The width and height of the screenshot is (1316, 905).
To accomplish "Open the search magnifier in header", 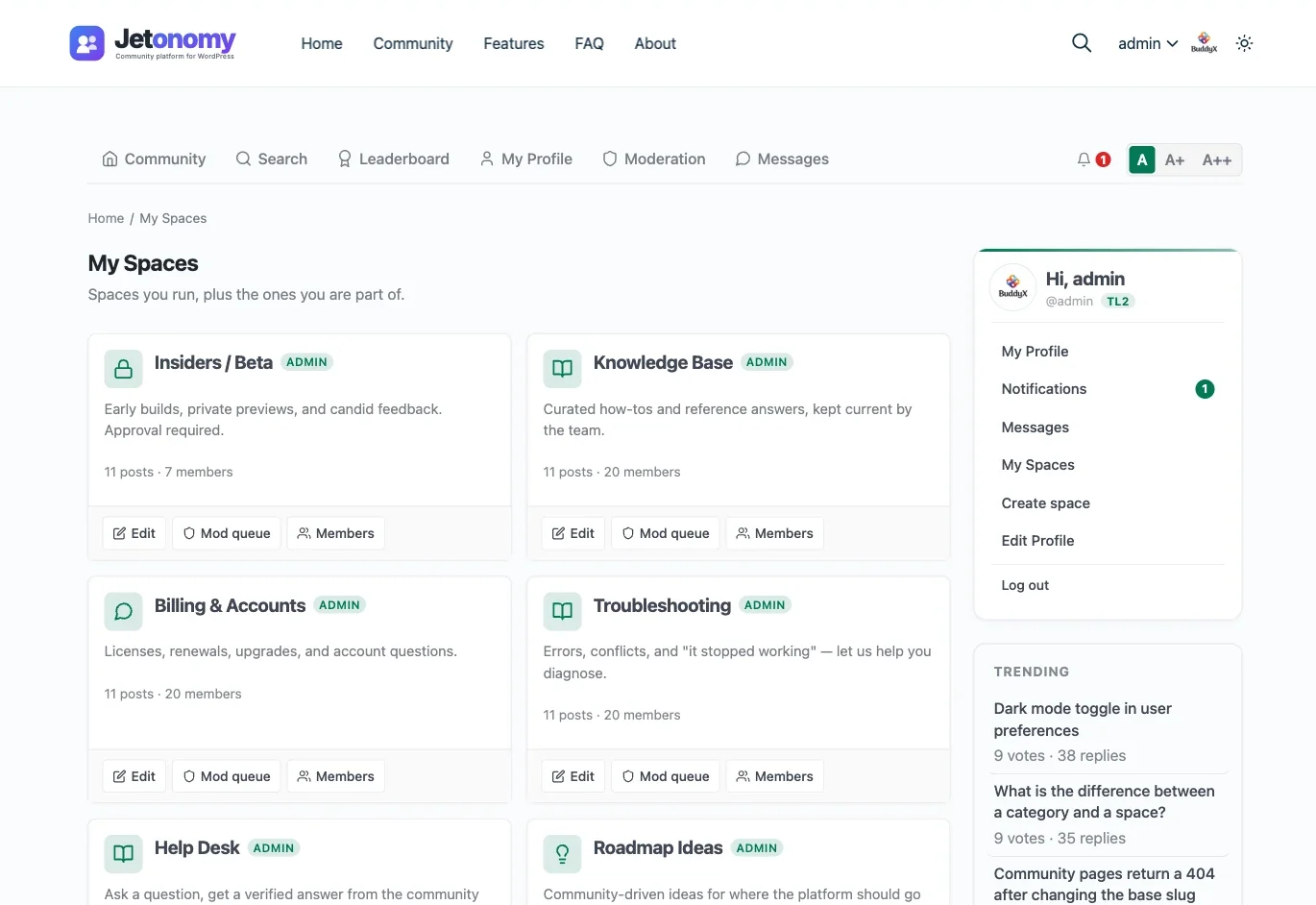I will click(1082, 43).
